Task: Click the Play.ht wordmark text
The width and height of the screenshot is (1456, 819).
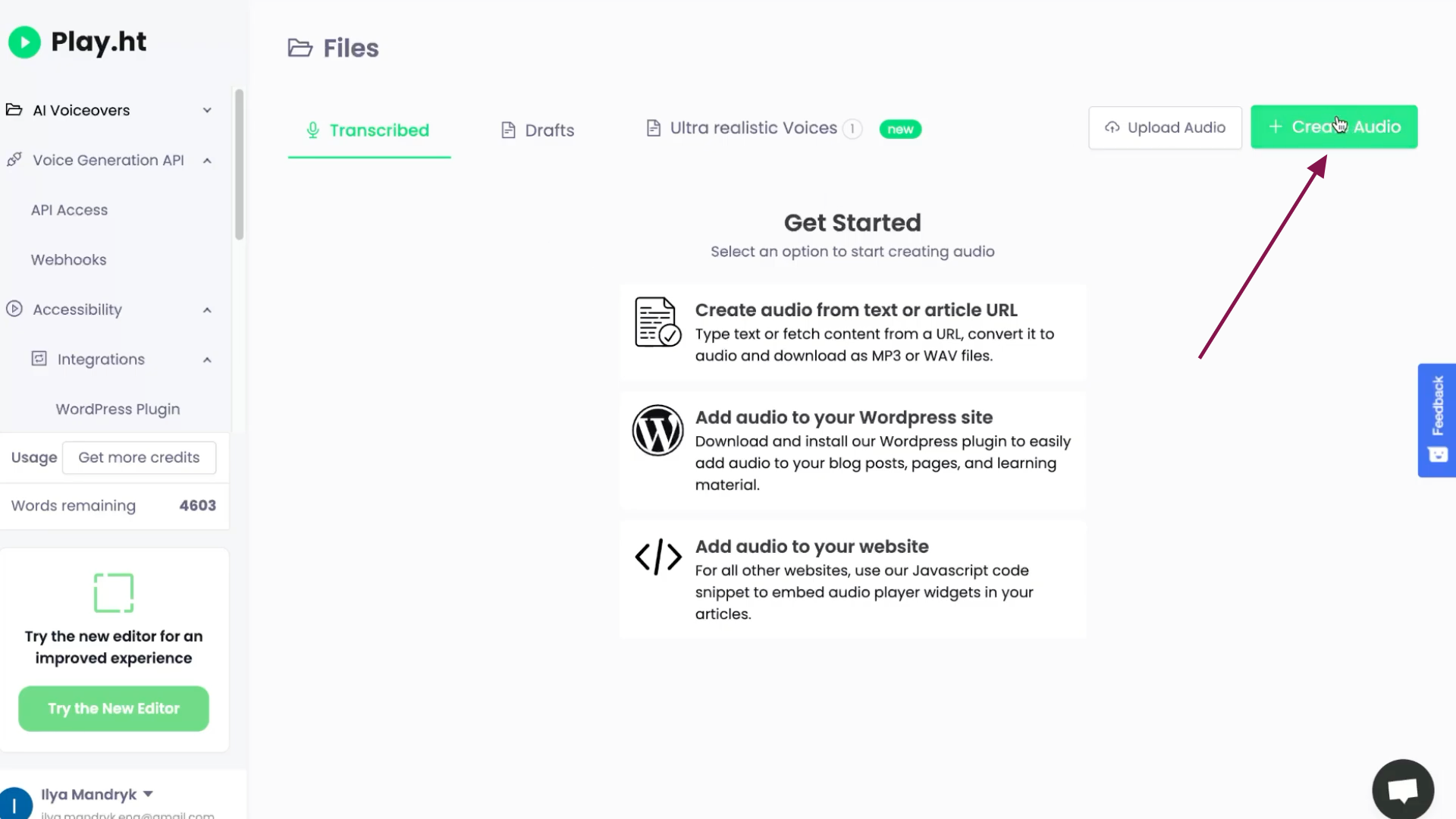Action: pos(99,42)
